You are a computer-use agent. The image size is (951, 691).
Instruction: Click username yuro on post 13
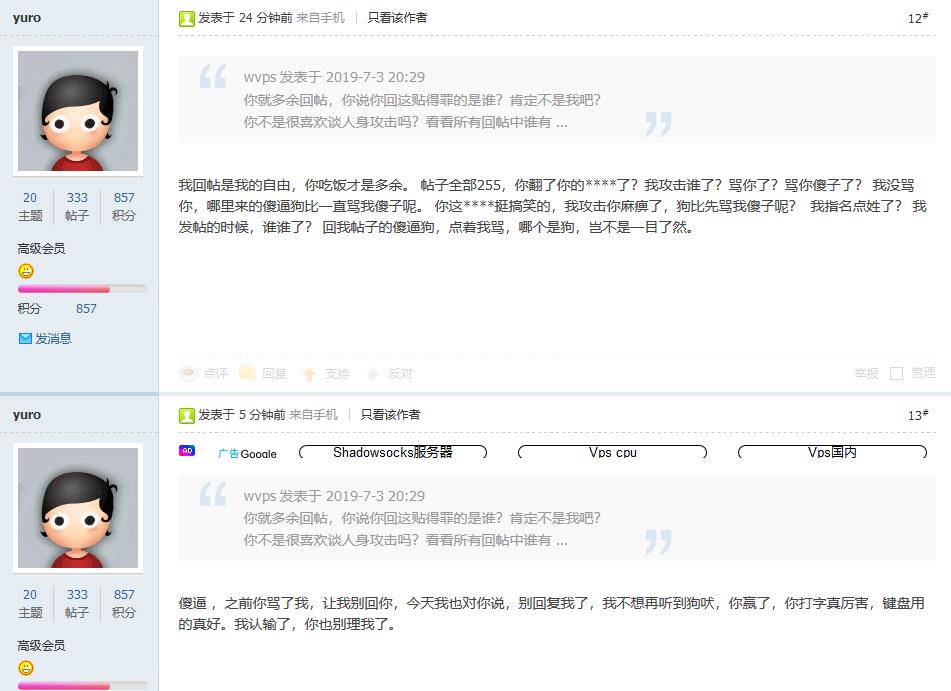click(27, 415)
